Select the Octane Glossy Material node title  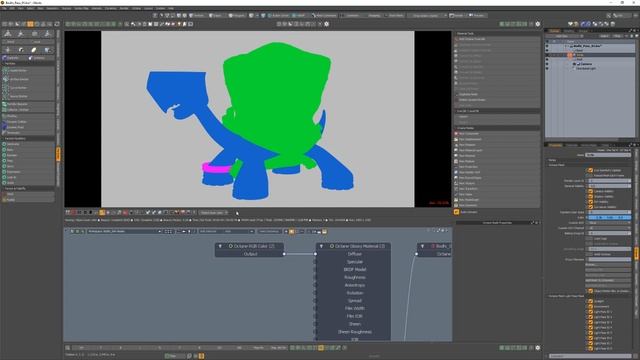pos(360,246)
